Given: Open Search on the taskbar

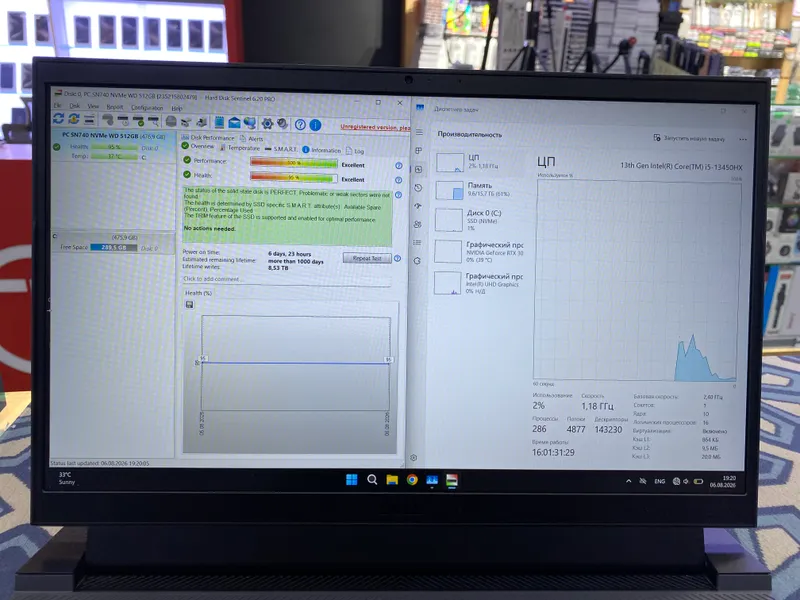Looking at the screenshot, I should pyautogui.click(x=372, y=480).
